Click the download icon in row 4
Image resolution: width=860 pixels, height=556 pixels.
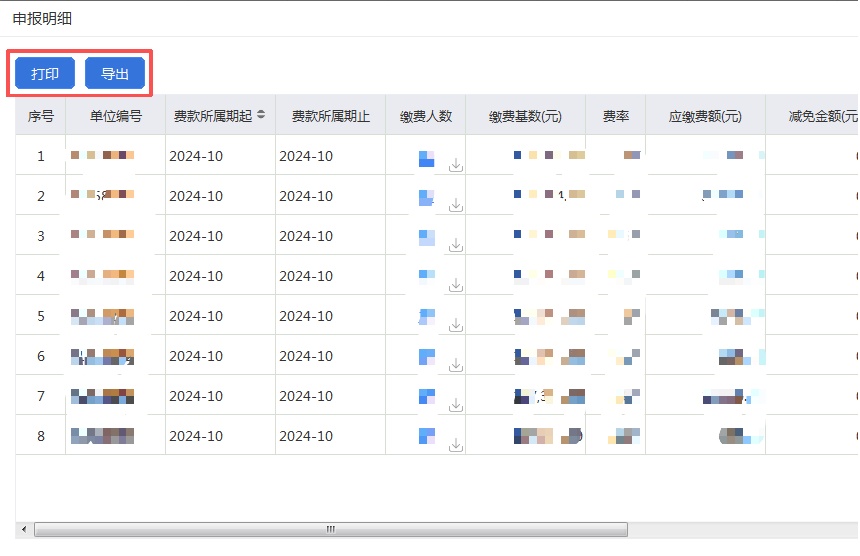[x=456, y=285]
